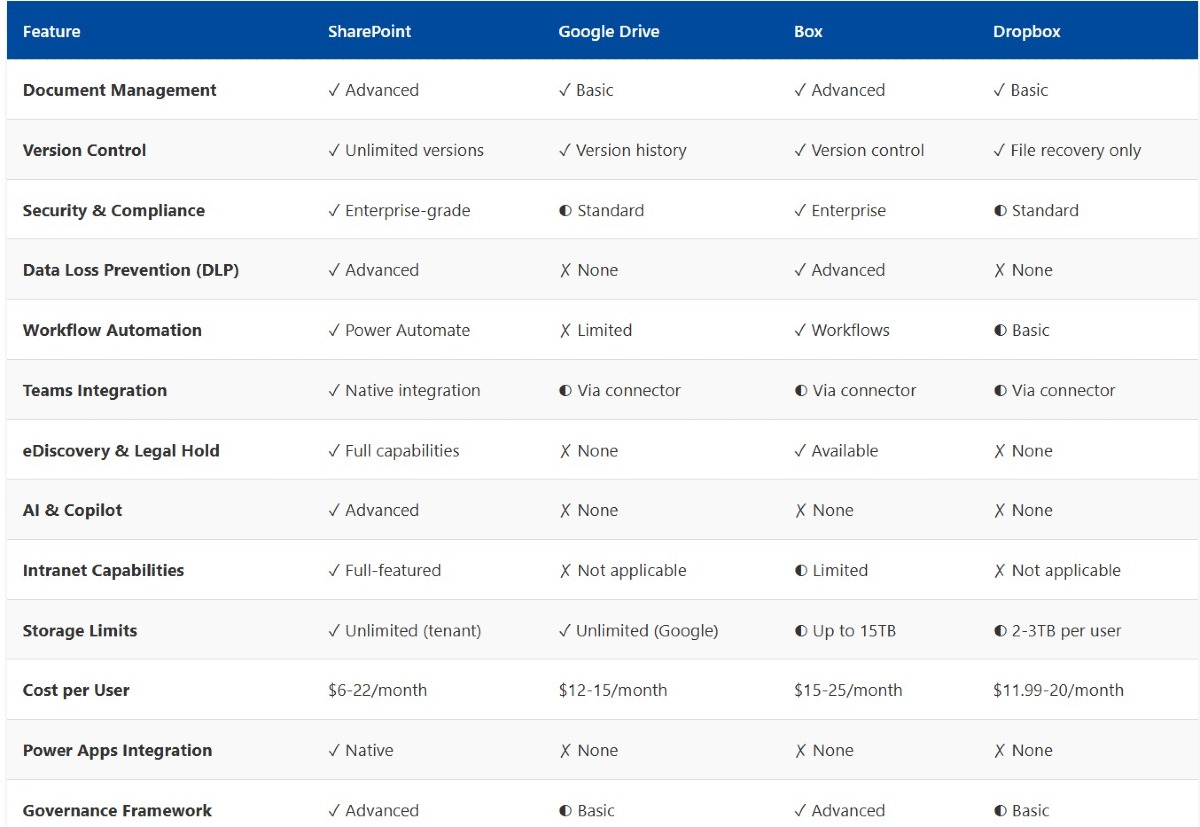1200x827 pixels.
Task: Click Box "Via connector" Teams cell
Action: coord(855,390)
